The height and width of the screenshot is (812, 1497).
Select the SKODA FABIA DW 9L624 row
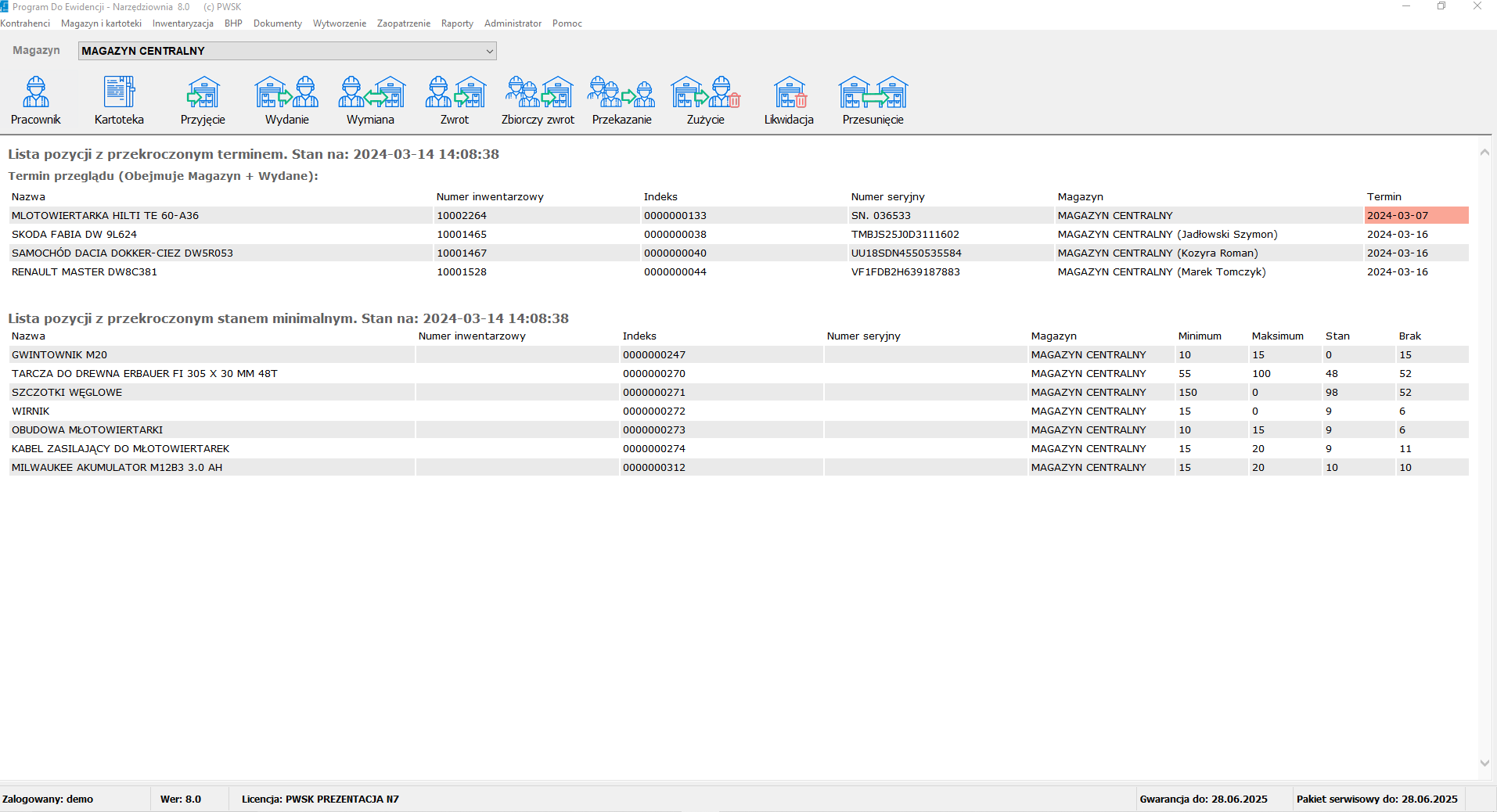click(x=74, y=235)
